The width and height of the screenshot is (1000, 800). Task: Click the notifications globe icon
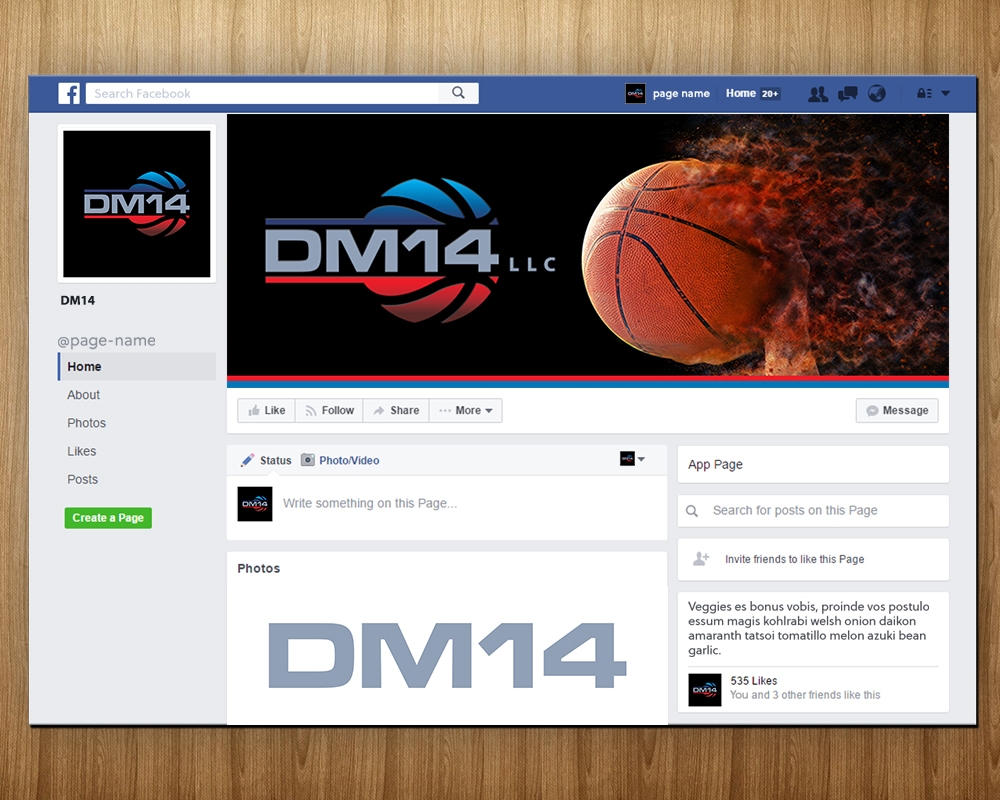[x=876, y=93]
